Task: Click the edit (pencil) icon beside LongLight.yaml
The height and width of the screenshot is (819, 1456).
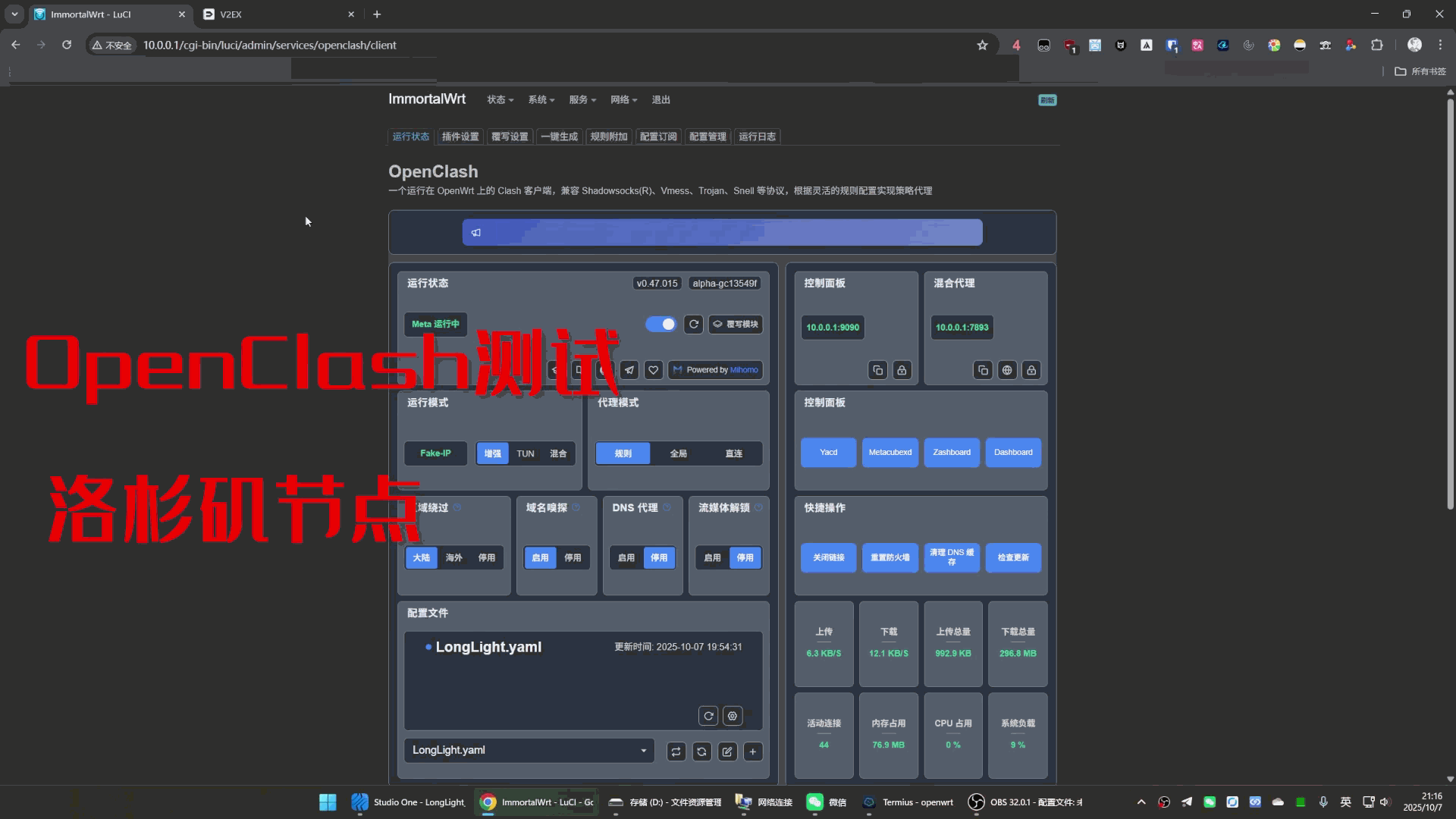Action: (727, 752)
